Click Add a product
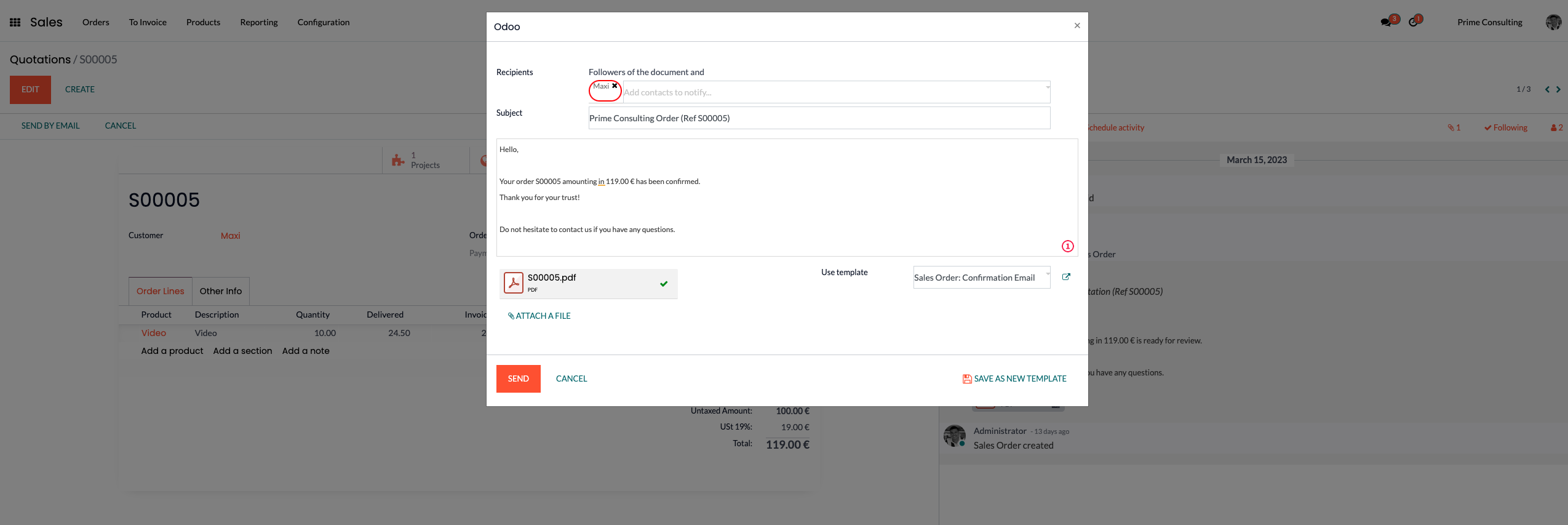This screenshot has width=1568, height=525. [x=172, y=351]
